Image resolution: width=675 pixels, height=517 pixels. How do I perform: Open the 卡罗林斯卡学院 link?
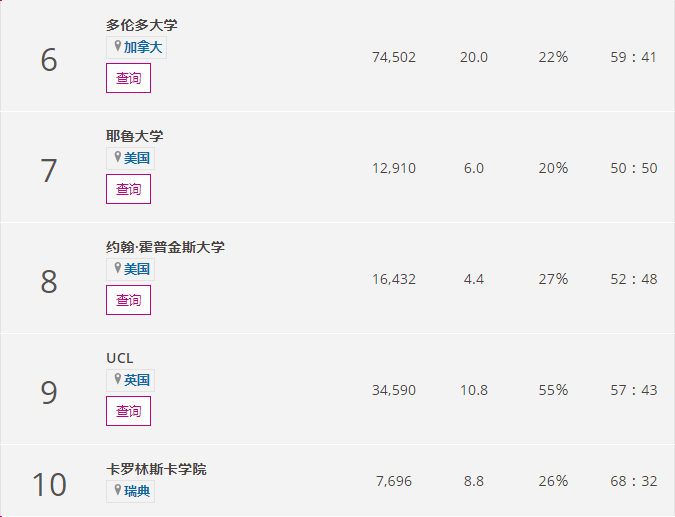(x=156, y=469)
